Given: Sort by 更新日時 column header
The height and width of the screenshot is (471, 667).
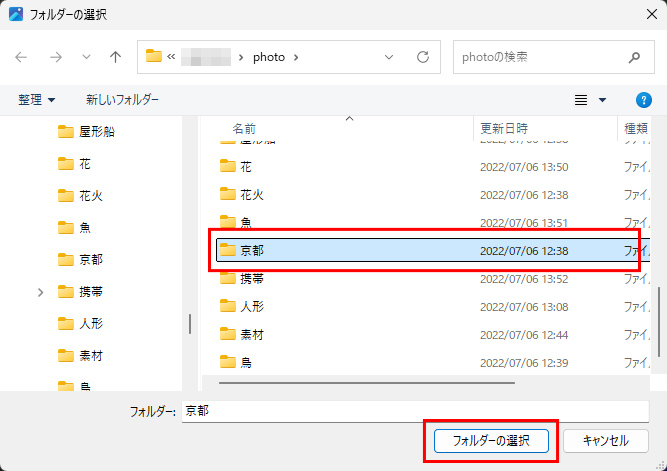Looking at the screenshot, I should click(504, 129).
